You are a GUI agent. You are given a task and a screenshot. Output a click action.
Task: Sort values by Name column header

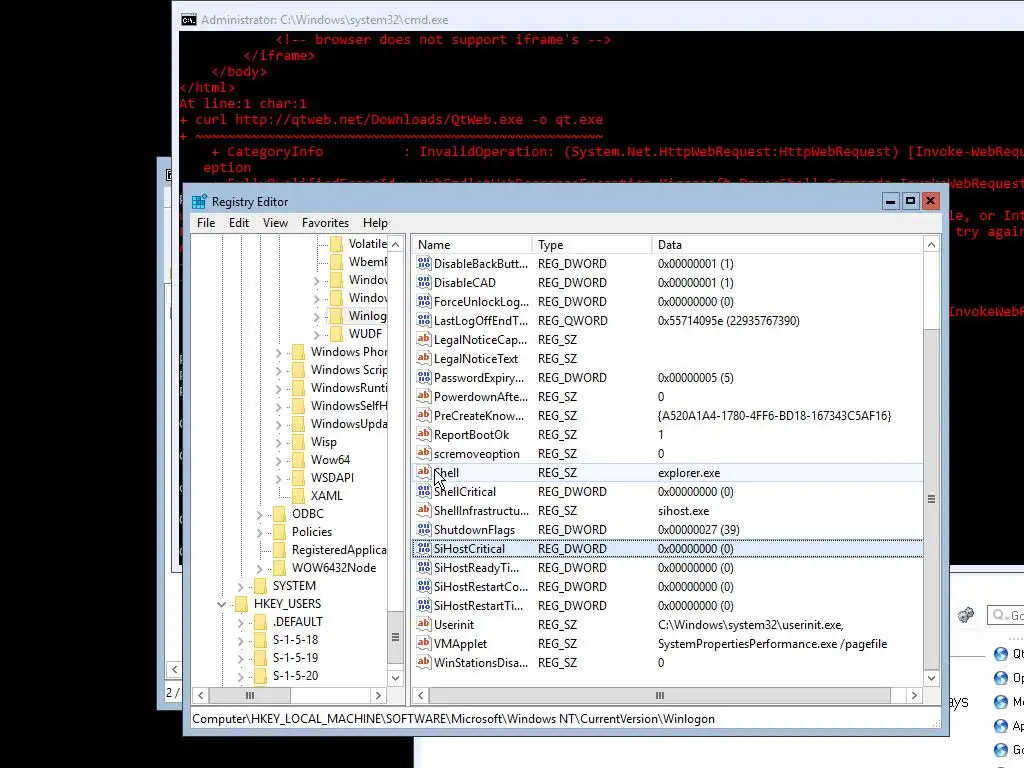tap(472, 245)
